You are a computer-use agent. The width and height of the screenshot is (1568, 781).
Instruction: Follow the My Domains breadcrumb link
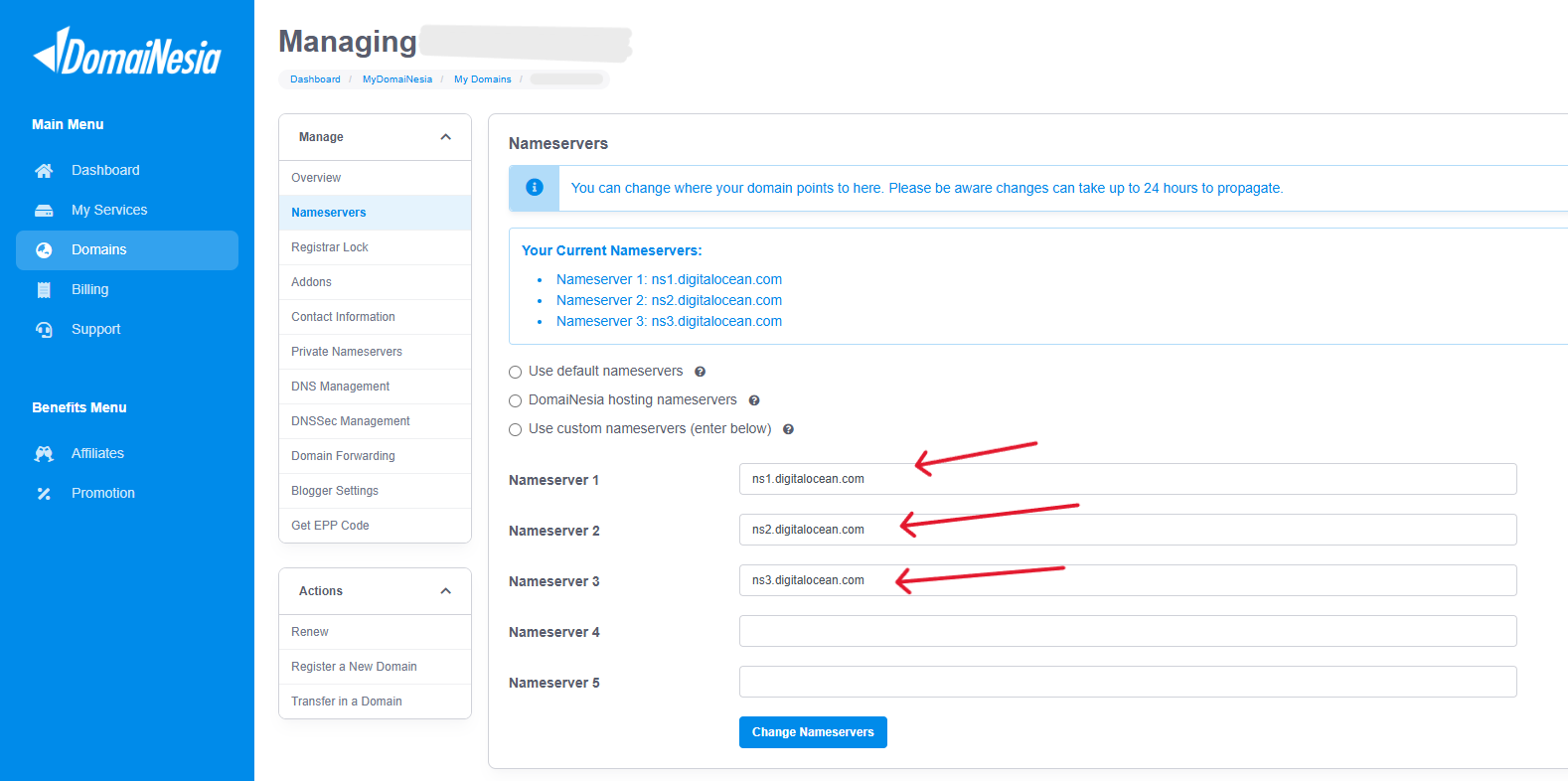[482, 79]
